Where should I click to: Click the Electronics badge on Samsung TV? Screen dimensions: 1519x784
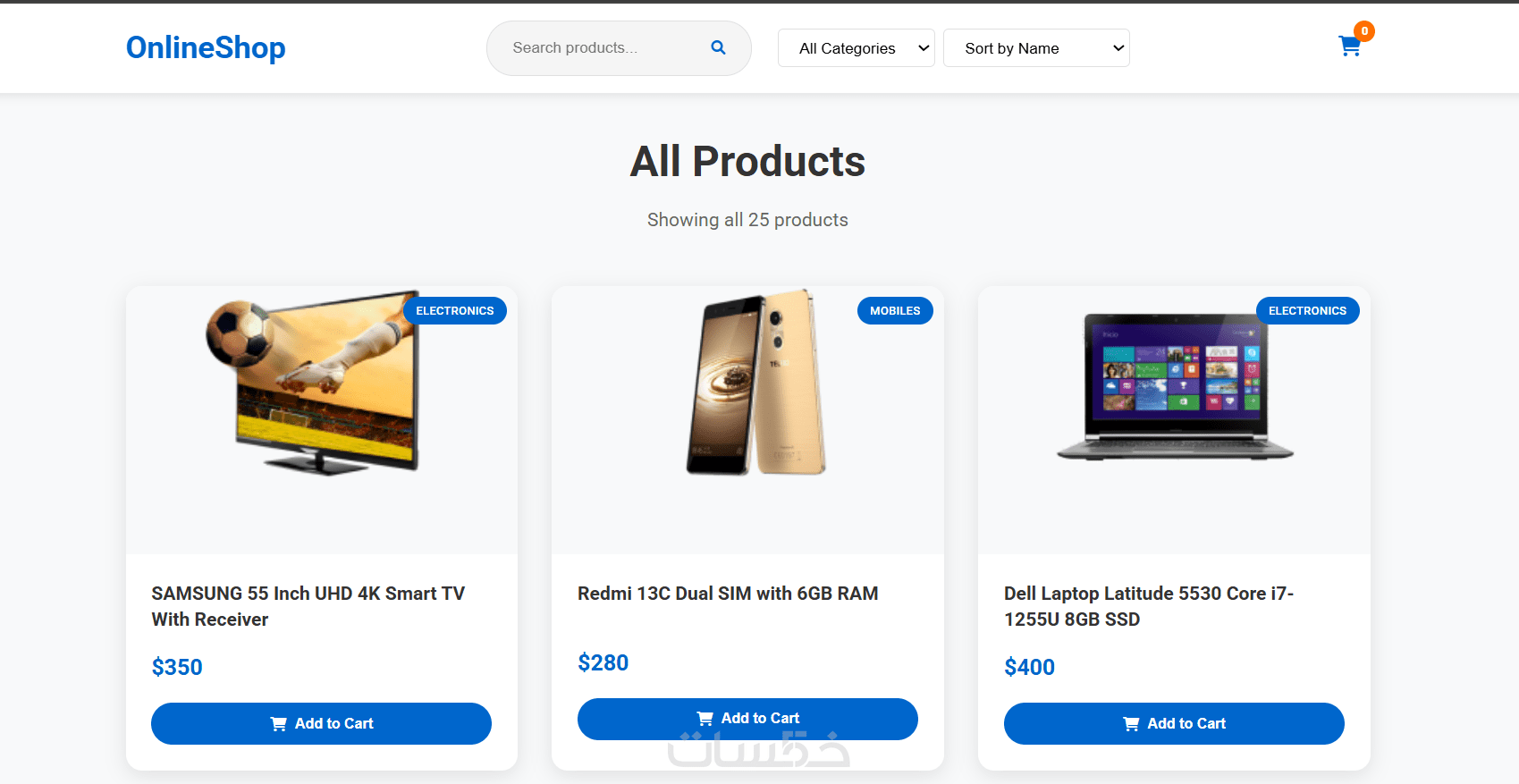click(455, 311)
